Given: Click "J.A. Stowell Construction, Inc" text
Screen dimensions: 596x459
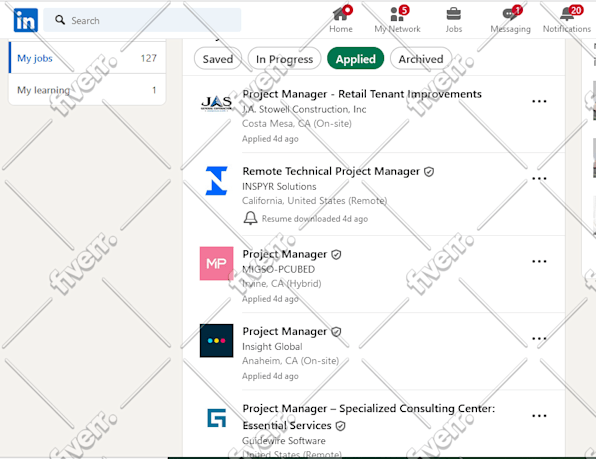Looking at the screenshot, I should (304, 109).
